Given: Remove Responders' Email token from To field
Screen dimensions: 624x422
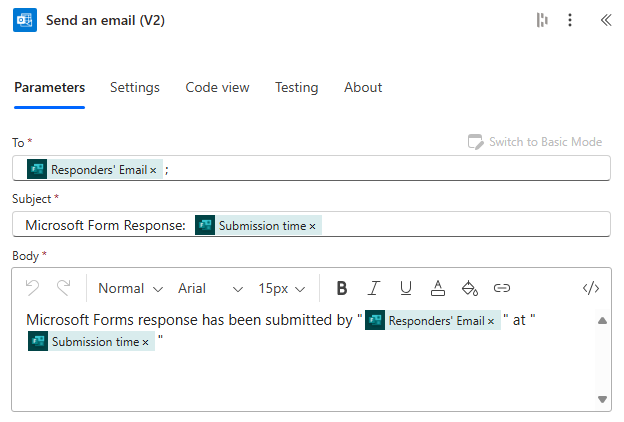Looking at the screenshot, I should 153,170.
